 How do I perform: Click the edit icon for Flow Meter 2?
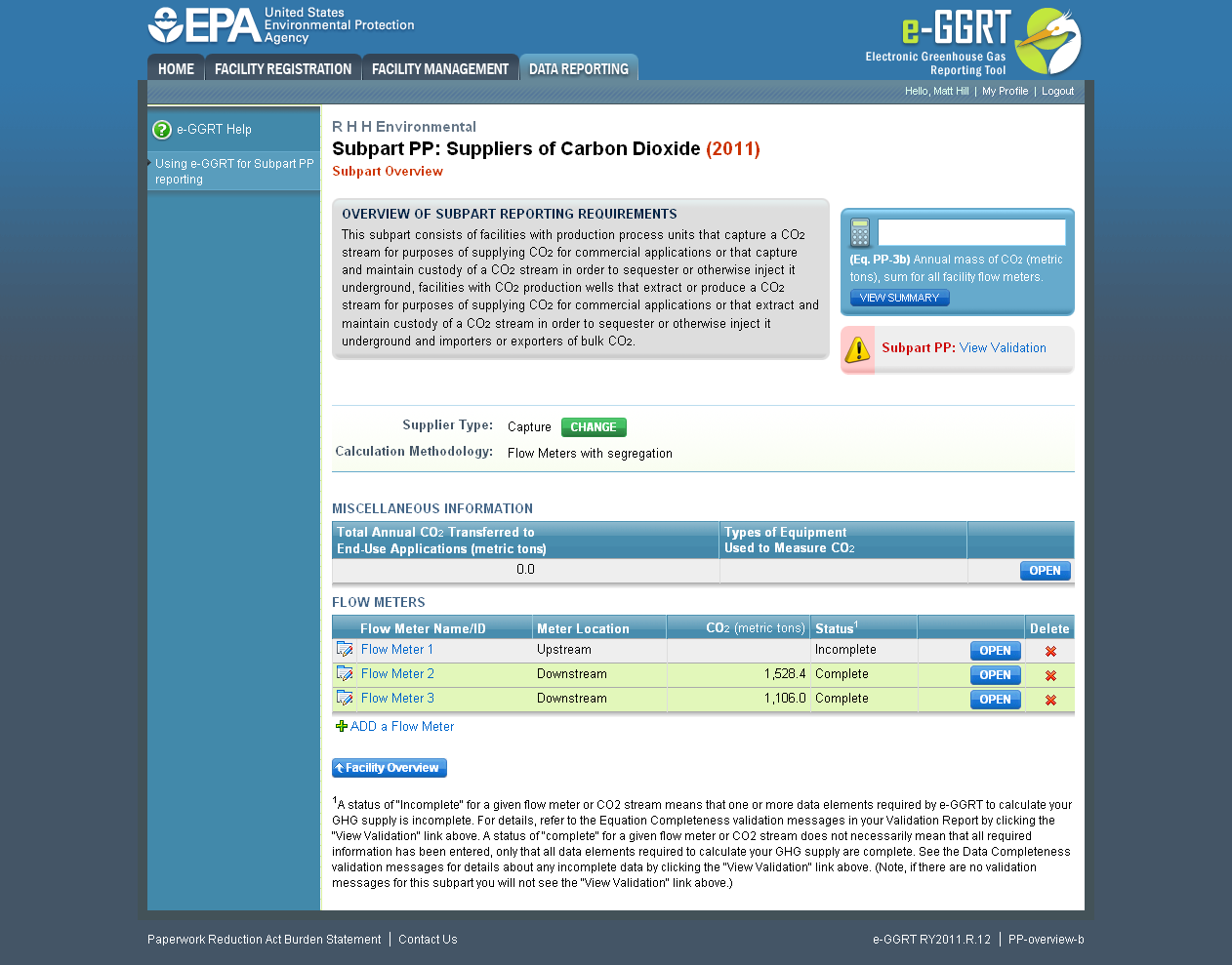(x=345, y=674)
